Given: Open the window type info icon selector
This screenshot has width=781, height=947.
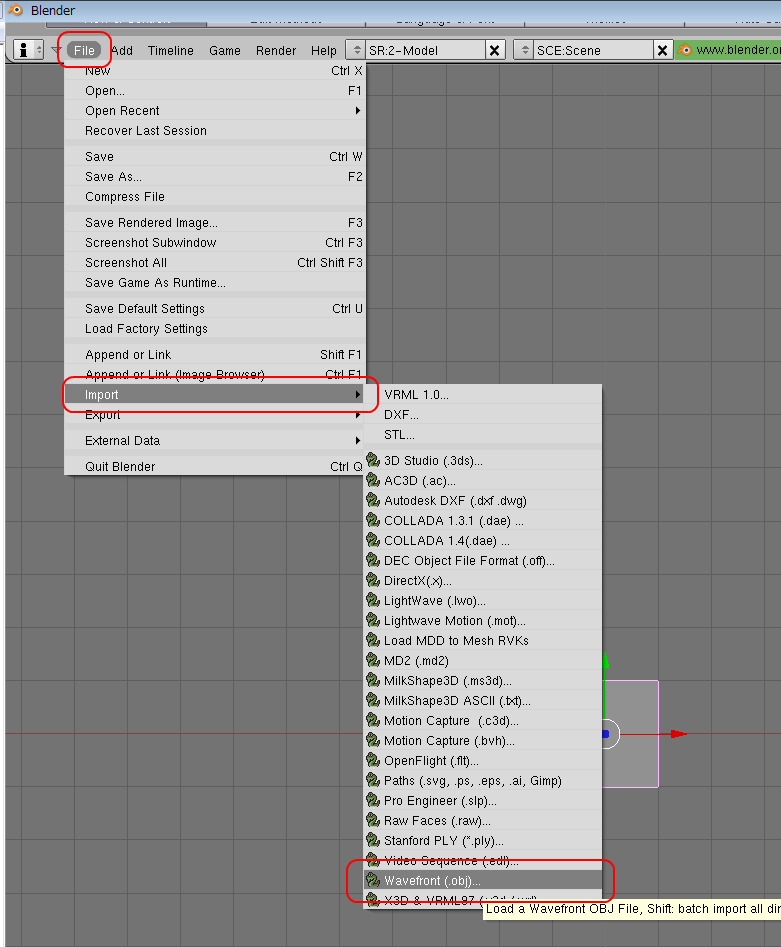Looking at the screenshot, I should point(29,50).
